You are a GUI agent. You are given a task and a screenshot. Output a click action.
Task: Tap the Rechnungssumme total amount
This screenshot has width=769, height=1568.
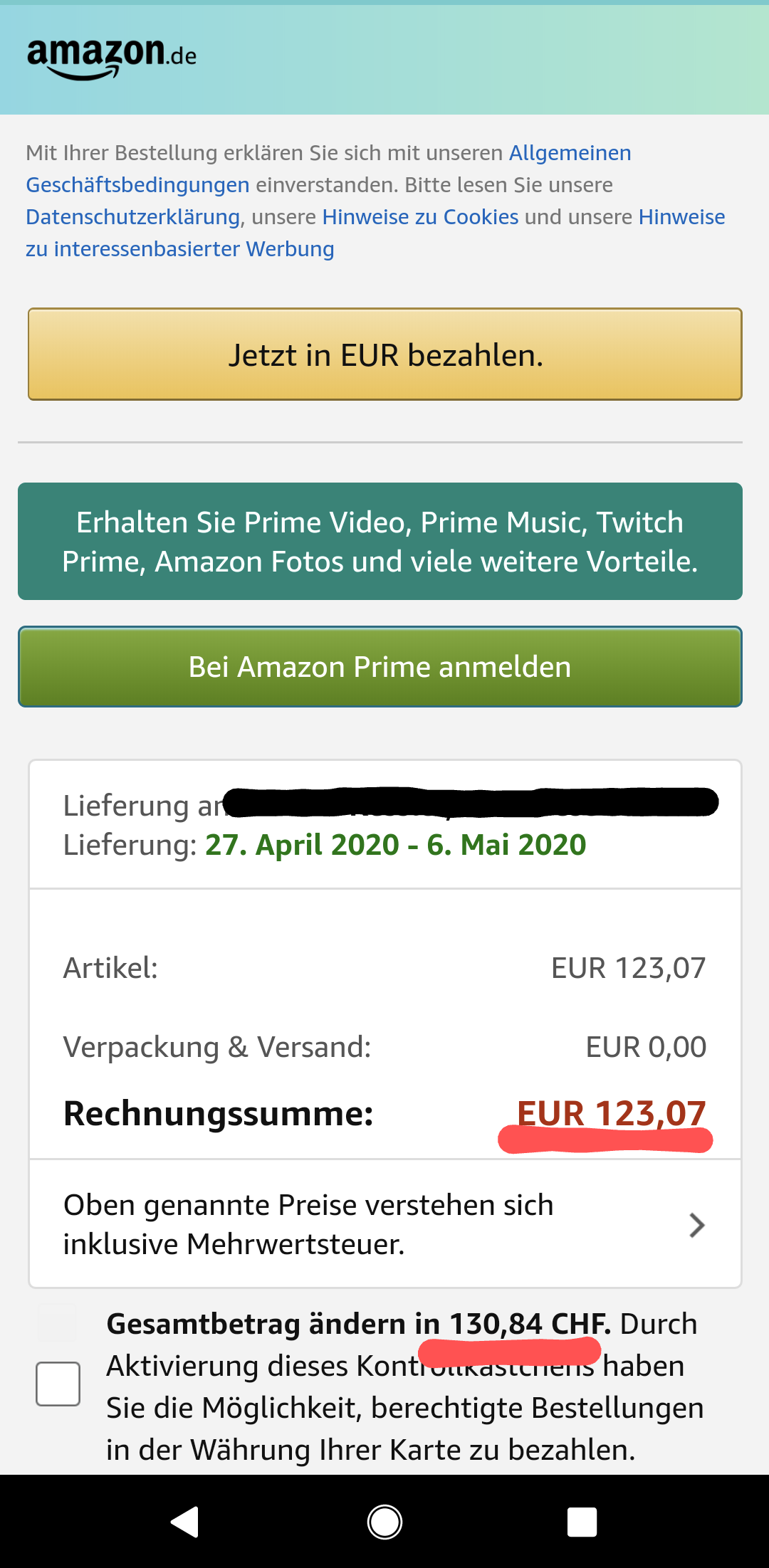[x=611, y=1113]
